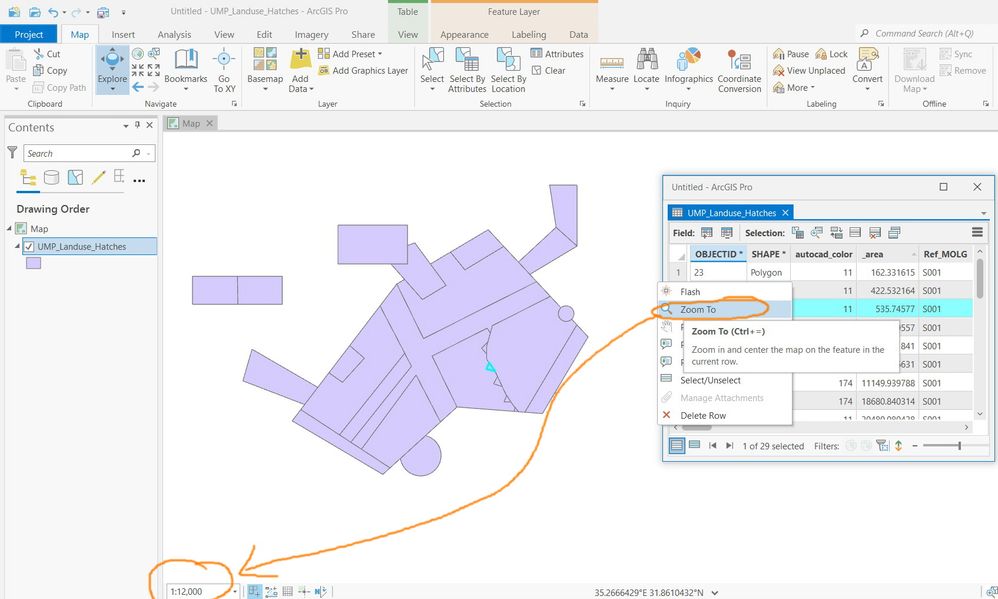Click List By Editing pencil icon

click(x=98, y=178)
